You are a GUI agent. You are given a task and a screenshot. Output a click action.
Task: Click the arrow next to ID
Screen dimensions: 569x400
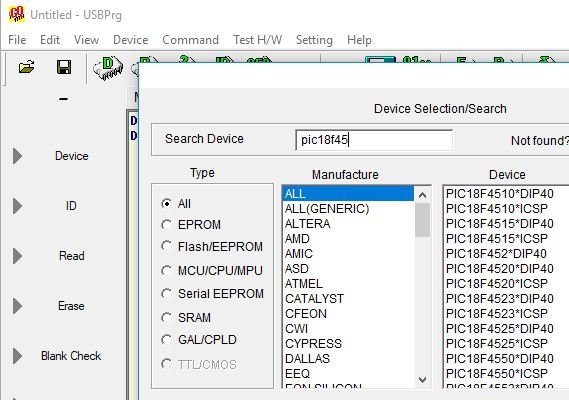click(17, 206)
